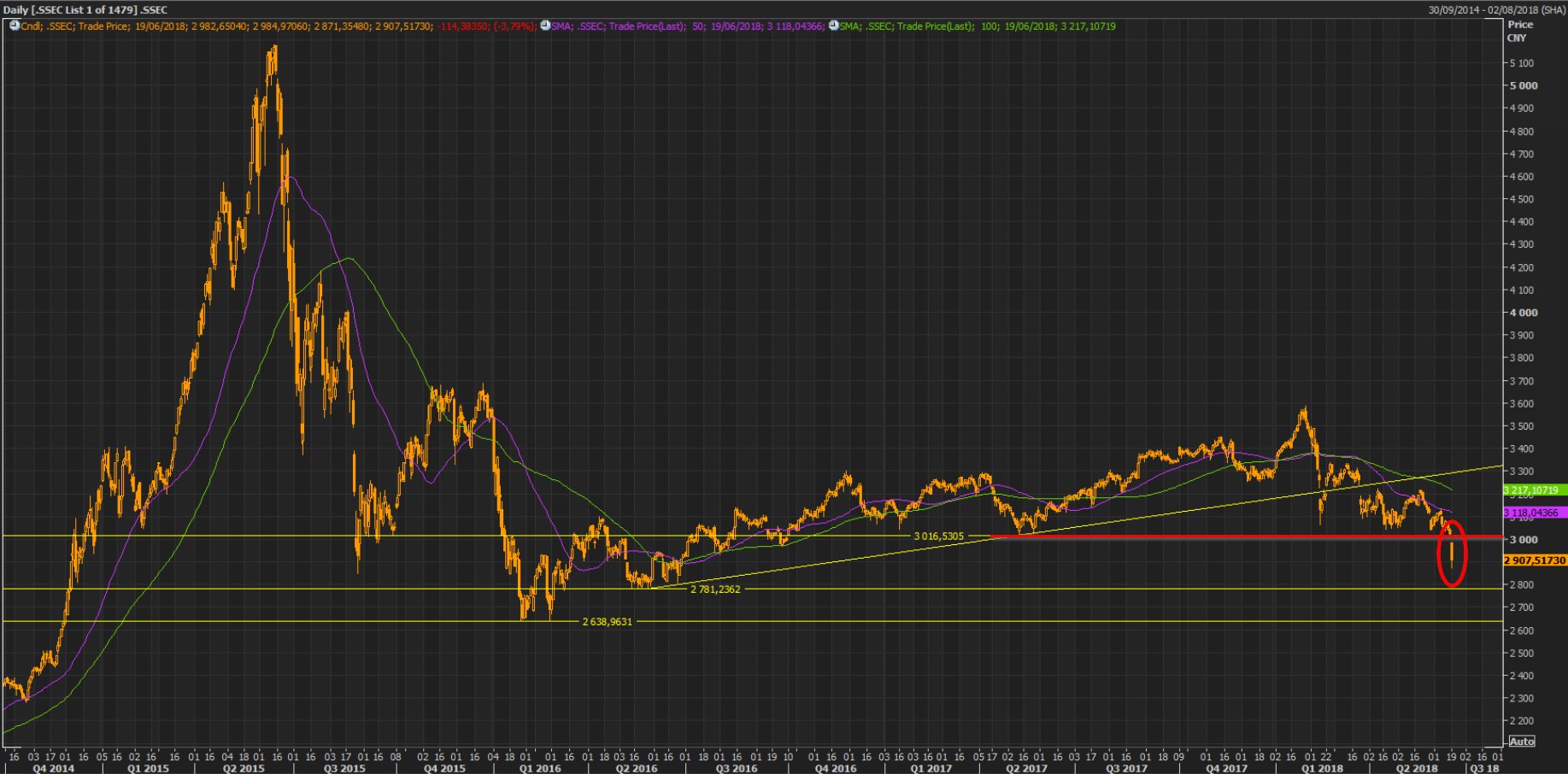Click the clock icon before the SMA 100 legend
Screen dimensions: 1568x774
tap(833, 26)
